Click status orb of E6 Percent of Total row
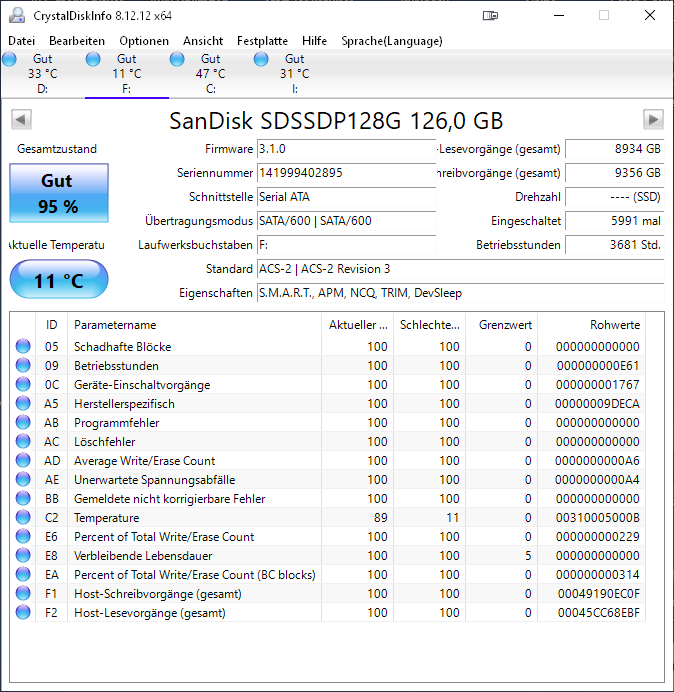 point(23,536)
